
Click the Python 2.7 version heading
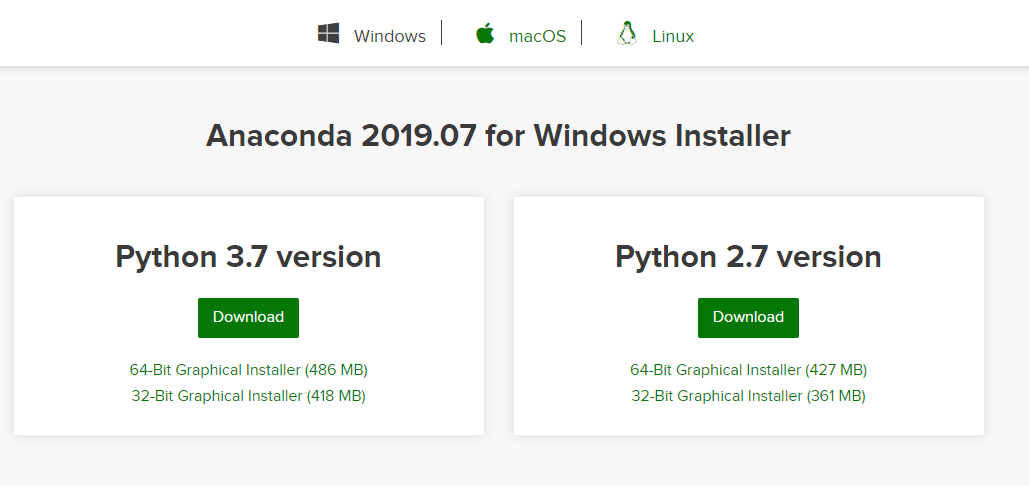tap(748, 257)
